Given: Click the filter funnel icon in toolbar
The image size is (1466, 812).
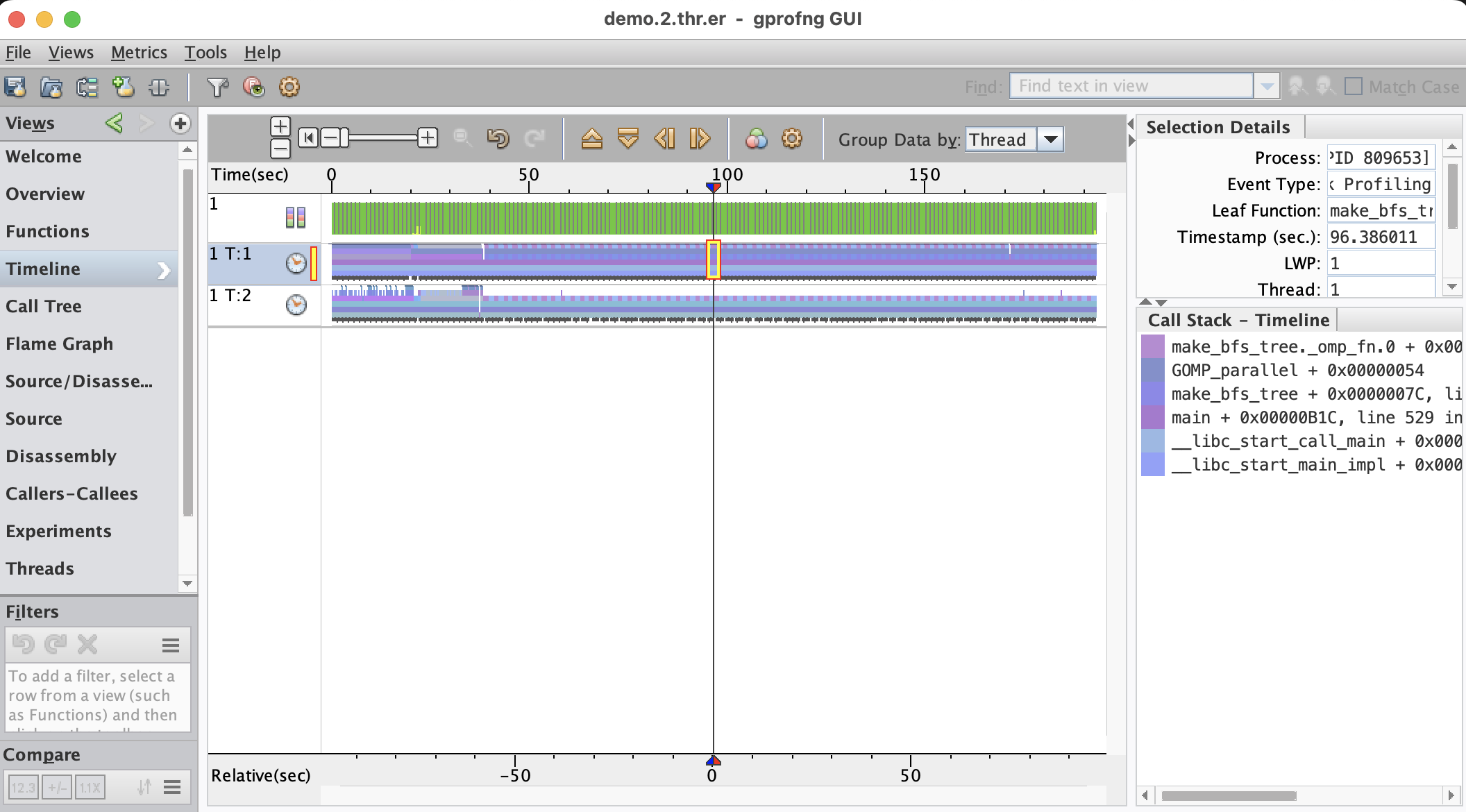Looking at the screenshot, I should (217, 87).
